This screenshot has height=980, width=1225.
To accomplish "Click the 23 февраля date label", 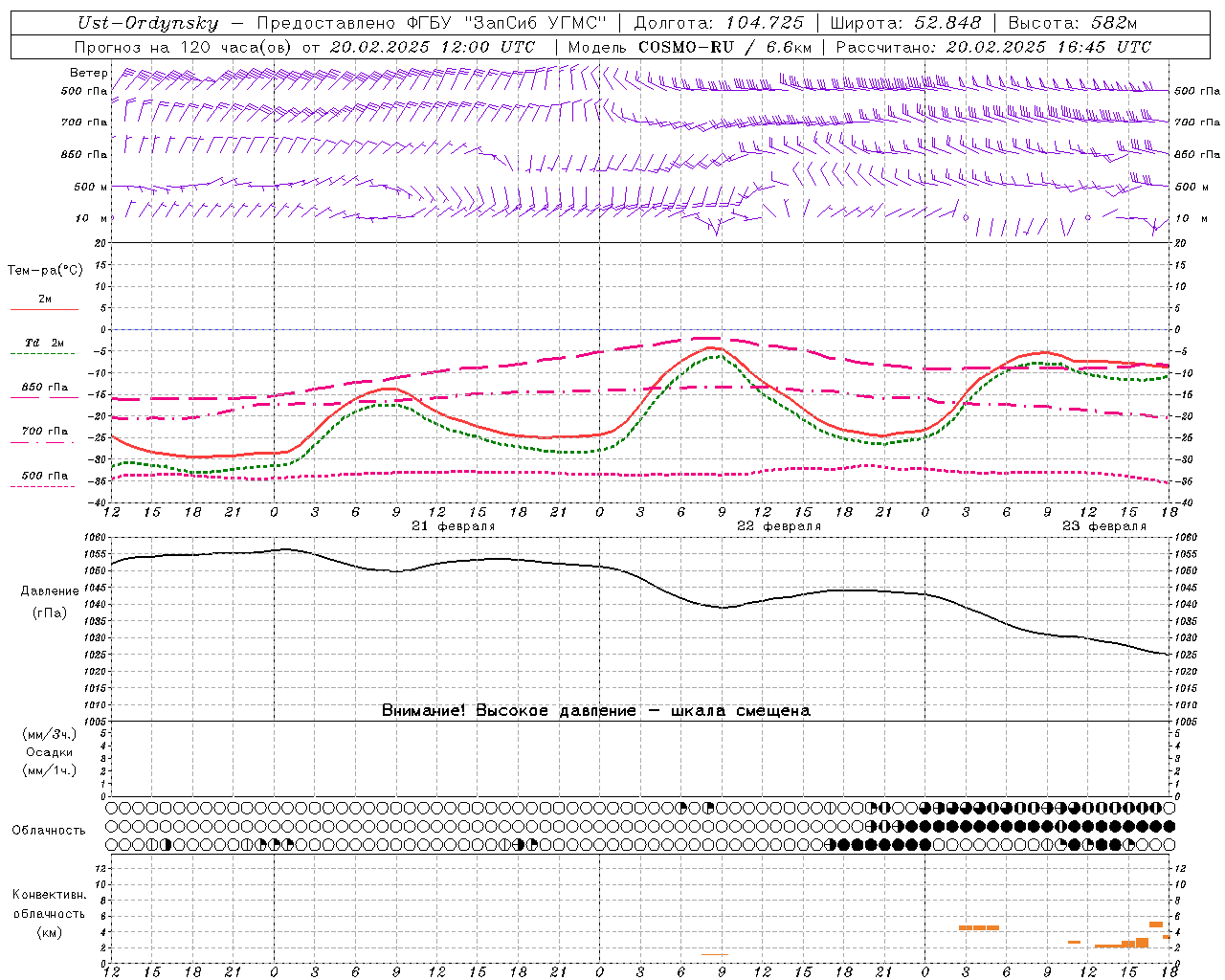I will (x=1104, y=526).
